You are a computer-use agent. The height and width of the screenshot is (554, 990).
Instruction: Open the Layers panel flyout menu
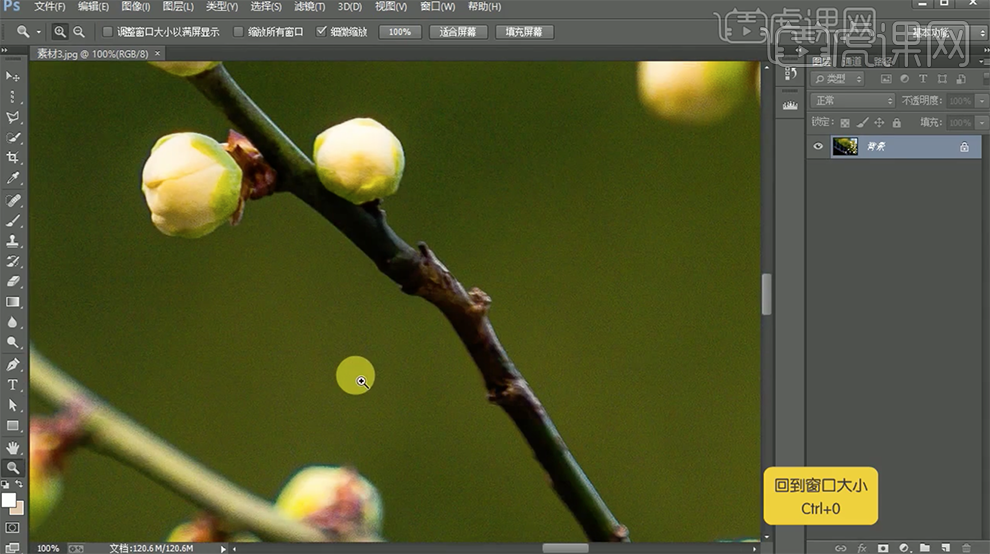point(982,61)
